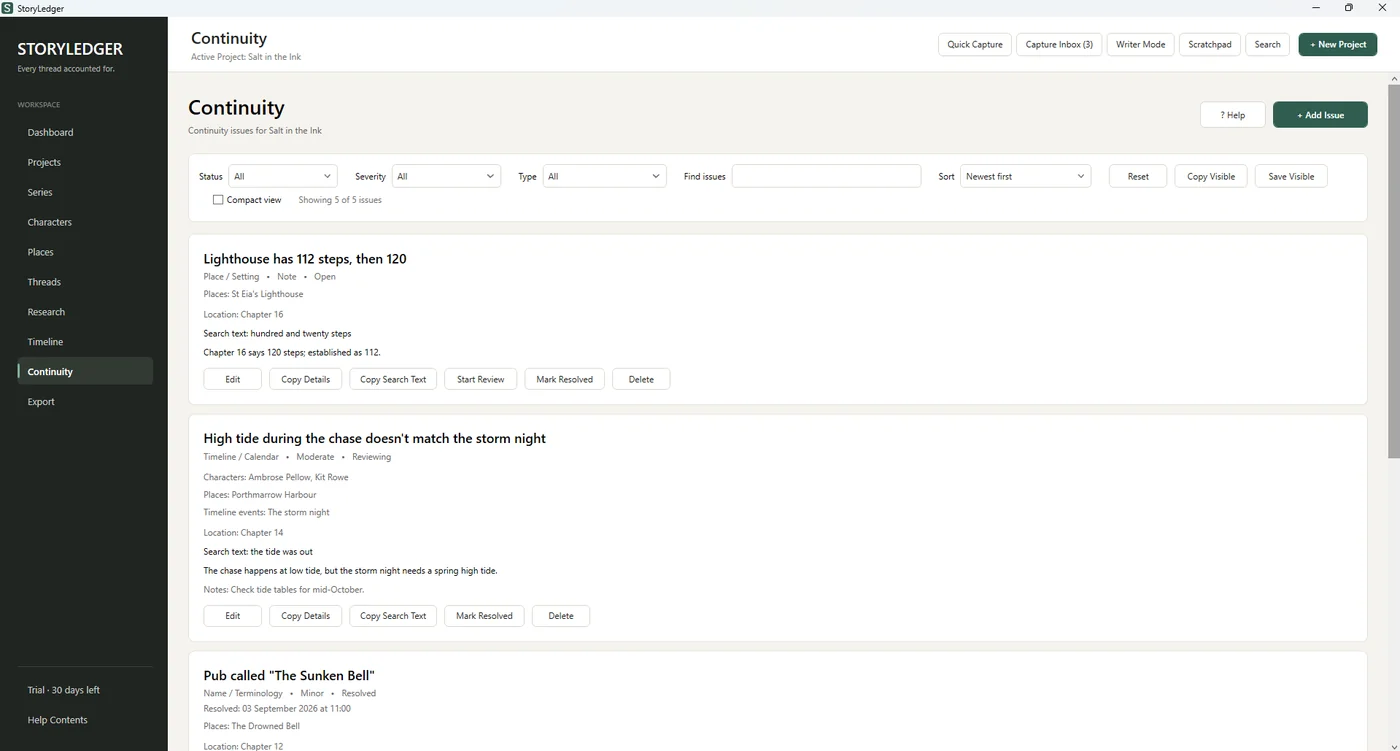The width and height of the screenshot is (1400, 751).
Task: Open the Type filter dropdown
Action: 604,176
